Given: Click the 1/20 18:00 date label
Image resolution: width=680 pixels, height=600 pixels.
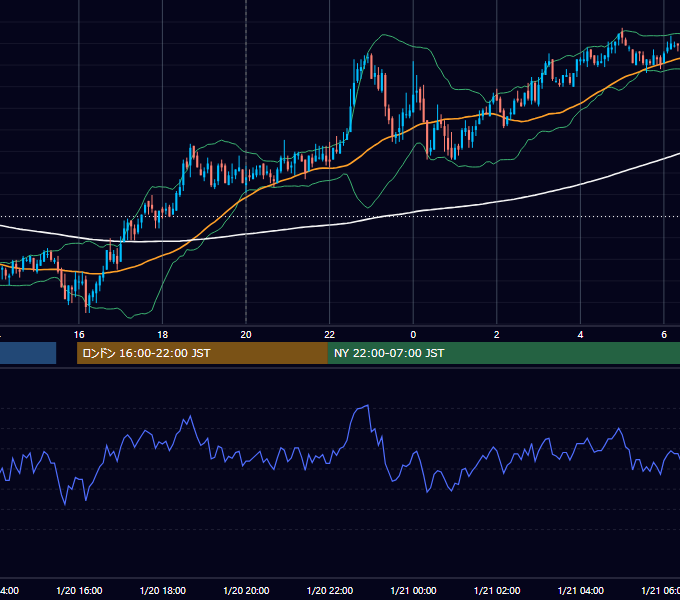Looking at the screenshot, I should pyautogui.click(x=163, y=590).
